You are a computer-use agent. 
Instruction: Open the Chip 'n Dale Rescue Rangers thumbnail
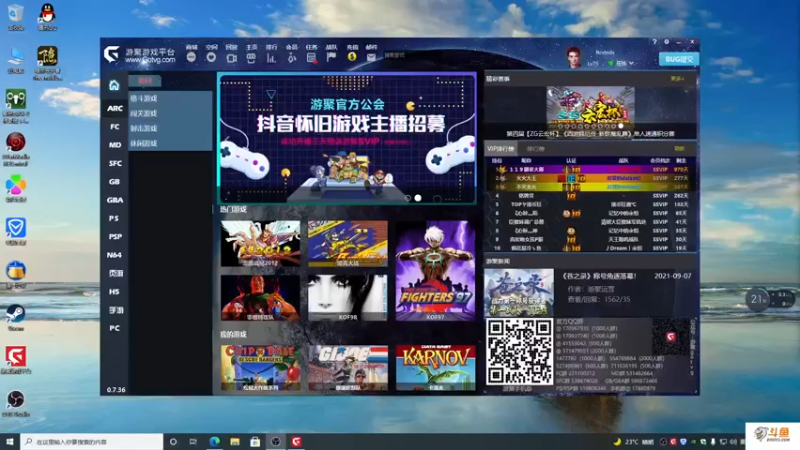[x=260, y=368]
